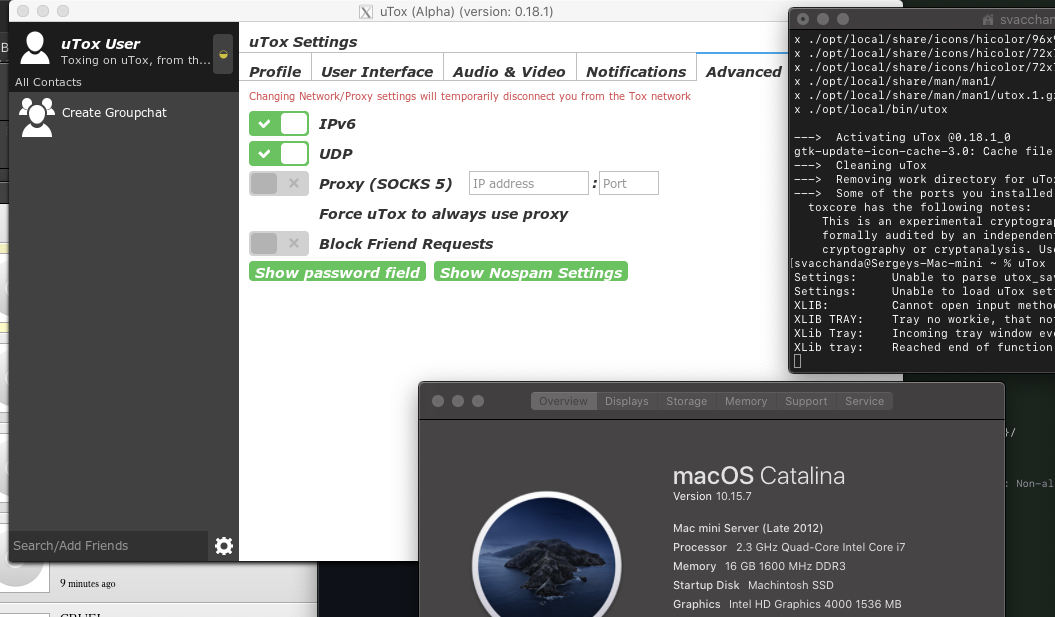
Task: Enable the Block Friend Requests switch
Action: pos(279,244)
